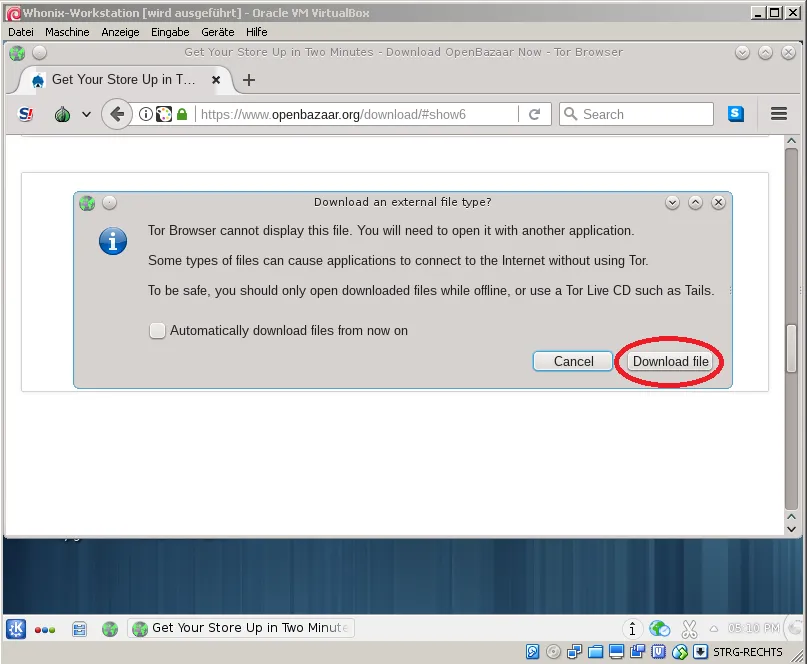Click the URL address field
The height and width of the screenshot is (664, 807).
pos(355,114)
